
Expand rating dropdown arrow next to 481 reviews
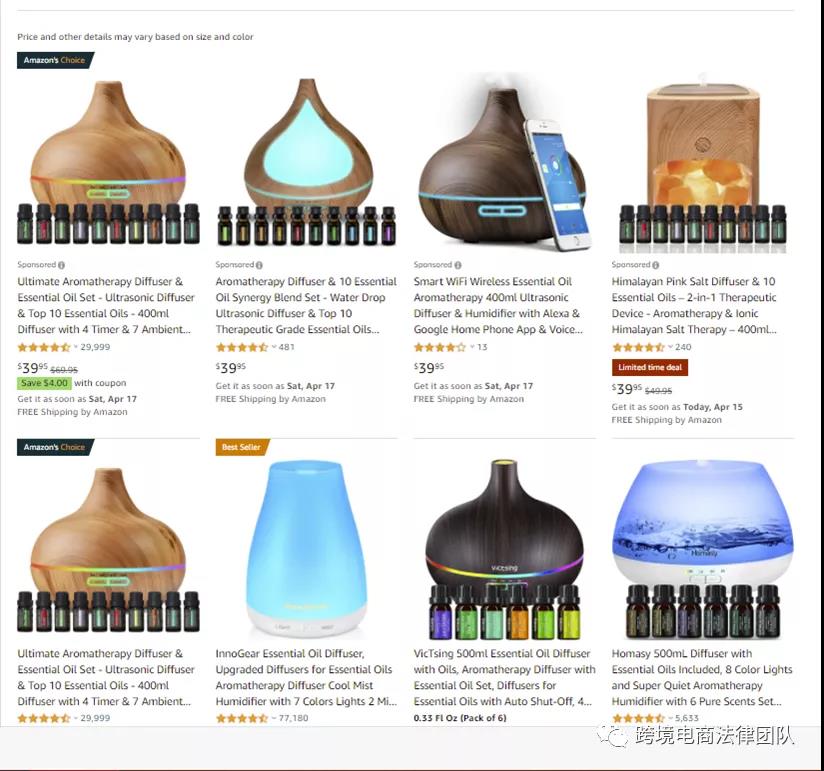pyautogui.click(x=274, y=347)
